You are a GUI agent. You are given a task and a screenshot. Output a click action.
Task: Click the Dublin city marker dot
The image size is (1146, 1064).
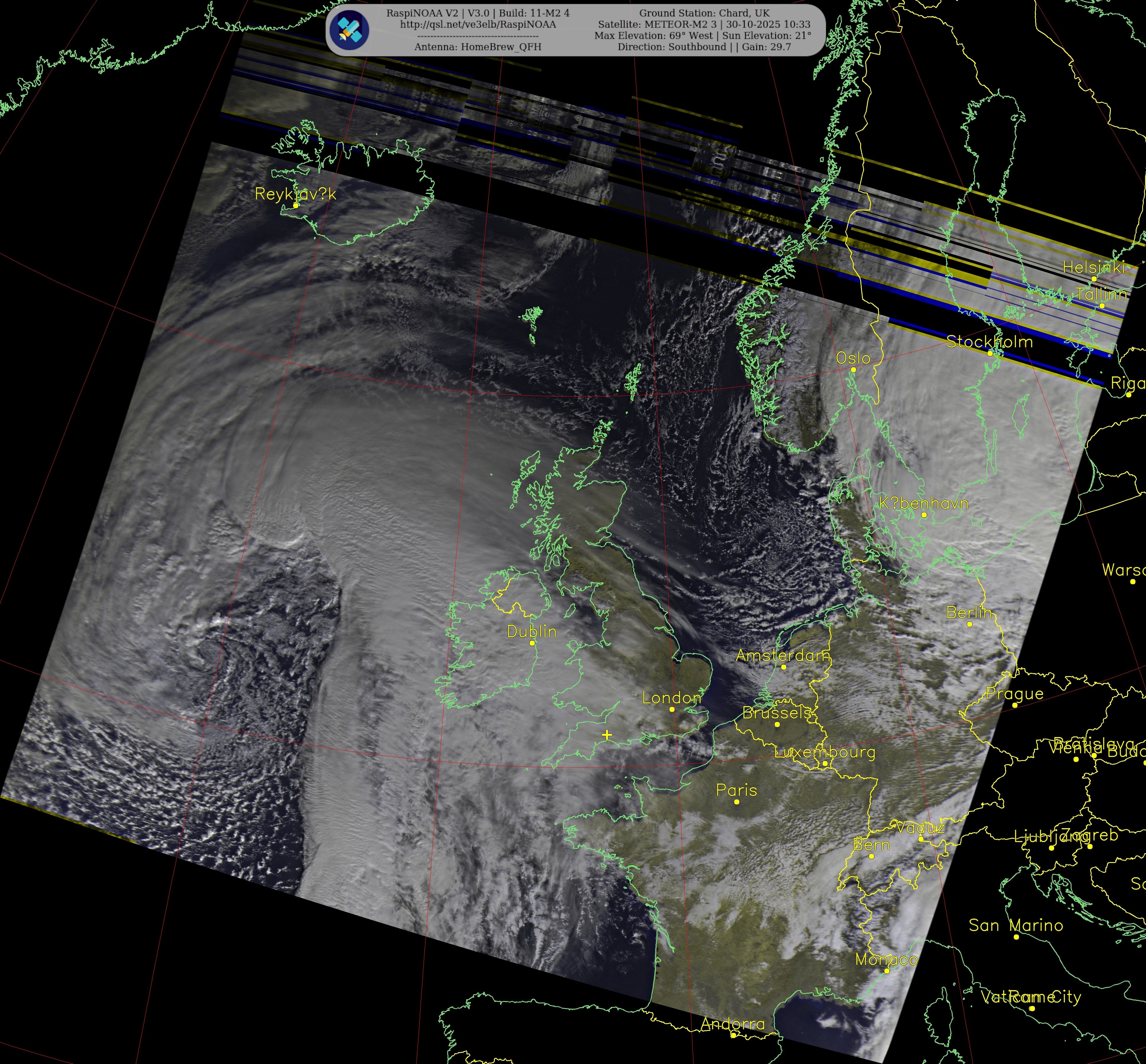pyautogui.click(x=532, y=643)
